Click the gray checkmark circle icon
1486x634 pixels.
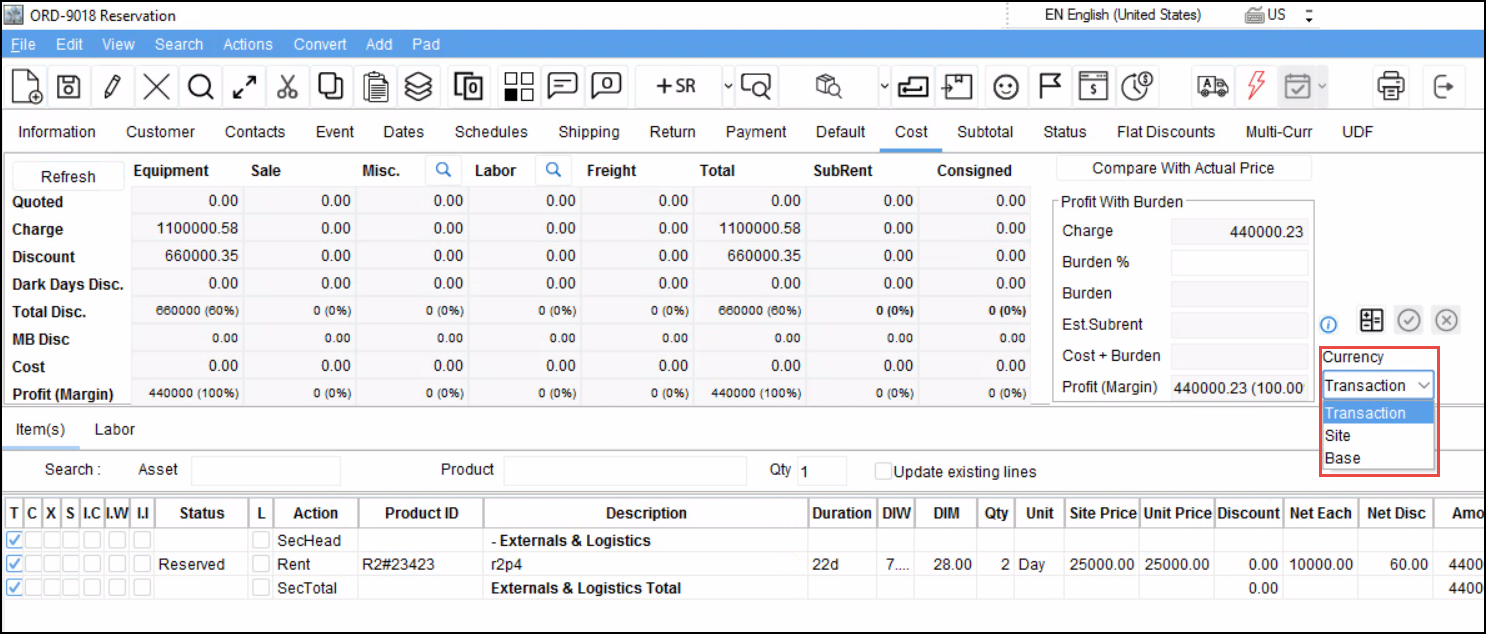click(1409, 320)
